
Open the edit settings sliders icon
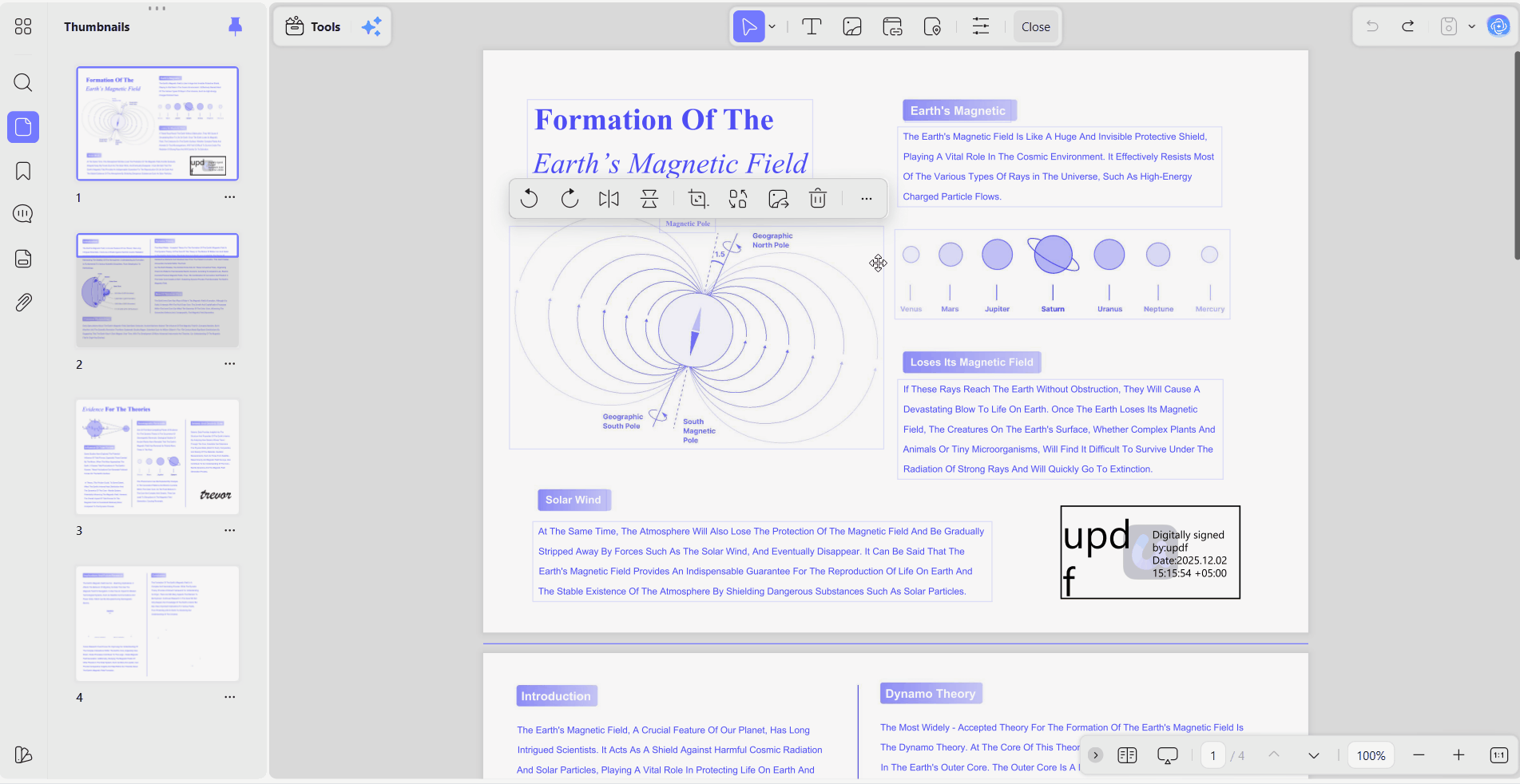(x=981, y=26)
